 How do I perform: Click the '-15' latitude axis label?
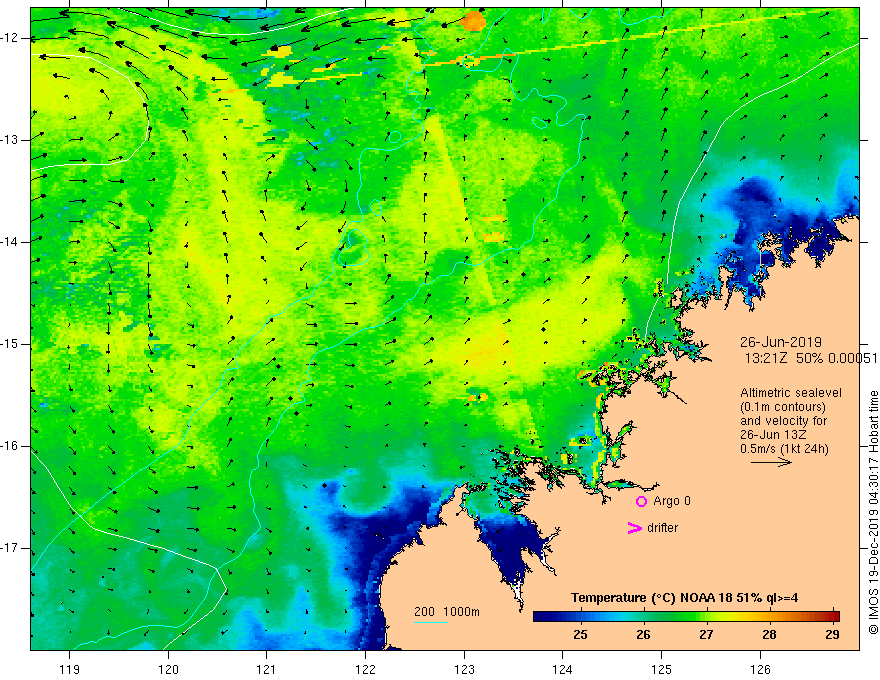[x=10, y=344]
